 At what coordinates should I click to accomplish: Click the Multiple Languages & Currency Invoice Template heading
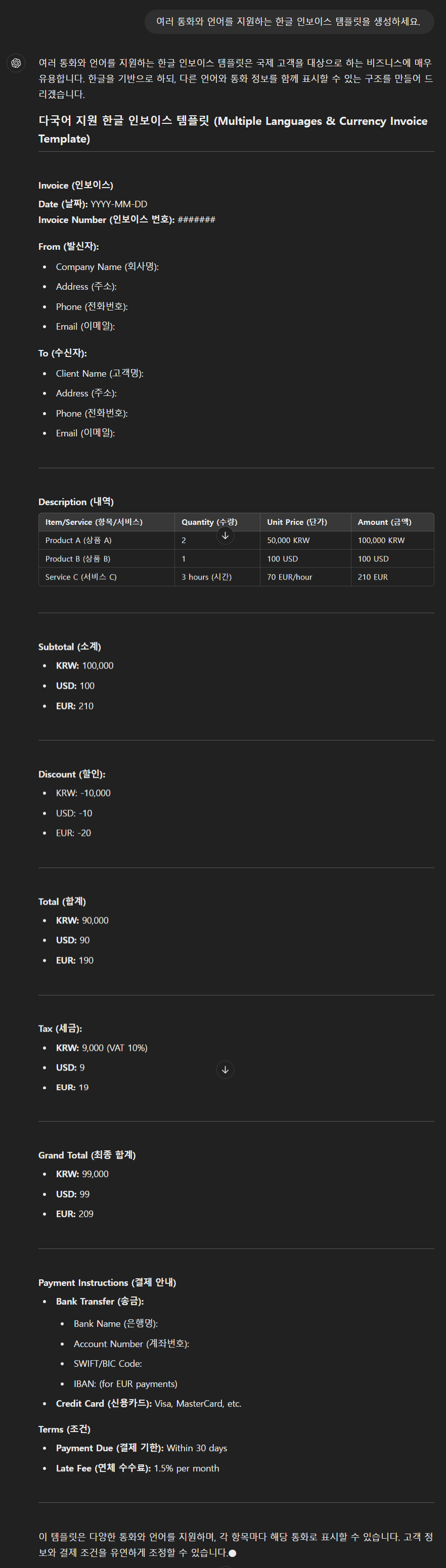pyautogui.click(x=233, y=129)
